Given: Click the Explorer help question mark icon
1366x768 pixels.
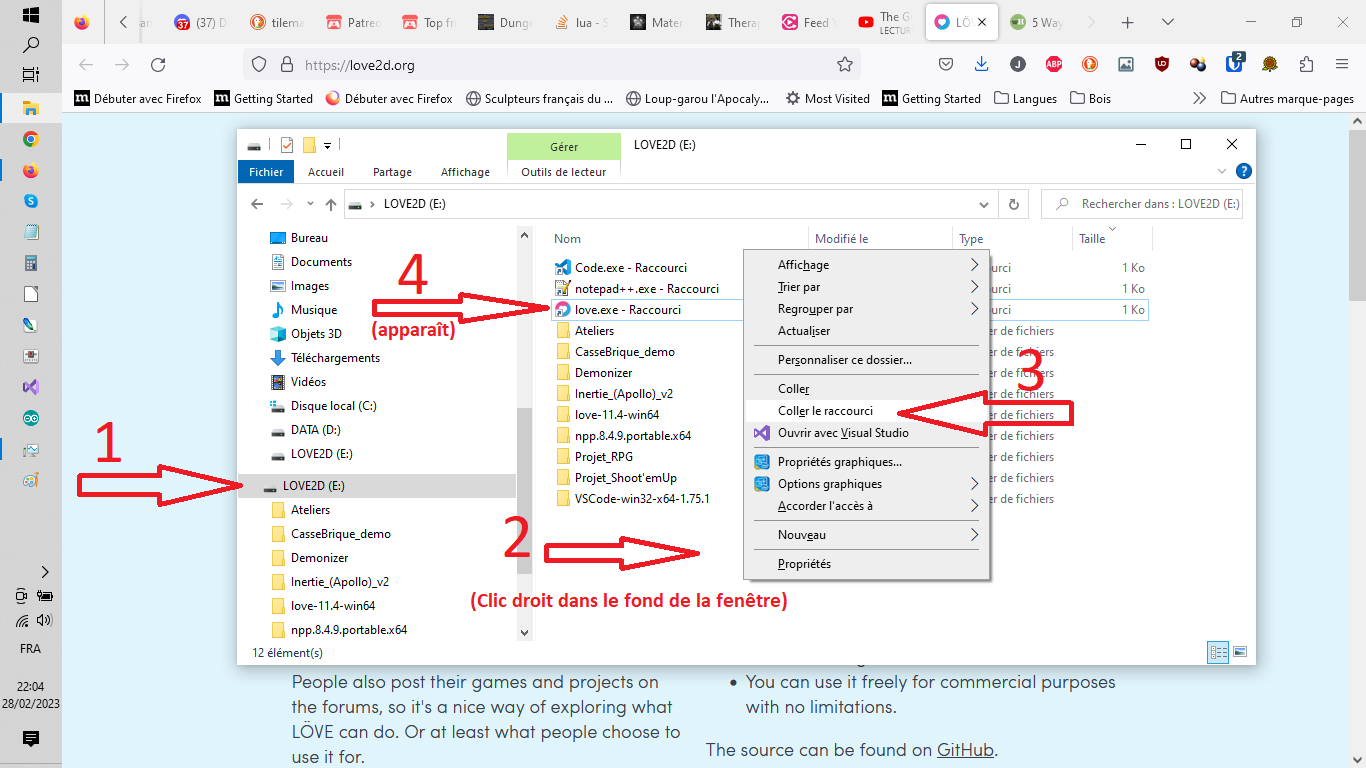Looking at the screenshot, I should 1243,171.
